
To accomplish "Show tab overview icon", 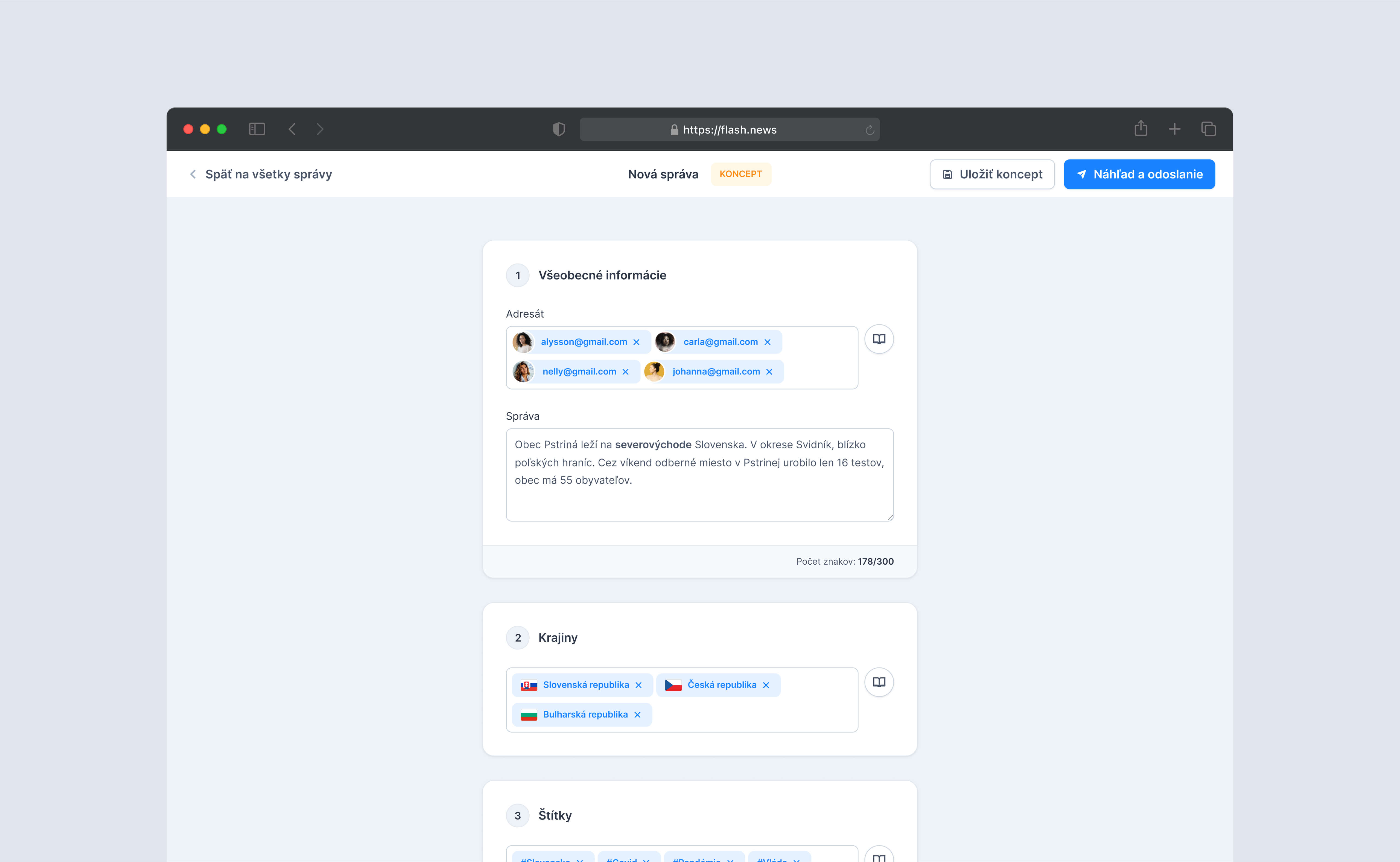I will point(1209,129).
